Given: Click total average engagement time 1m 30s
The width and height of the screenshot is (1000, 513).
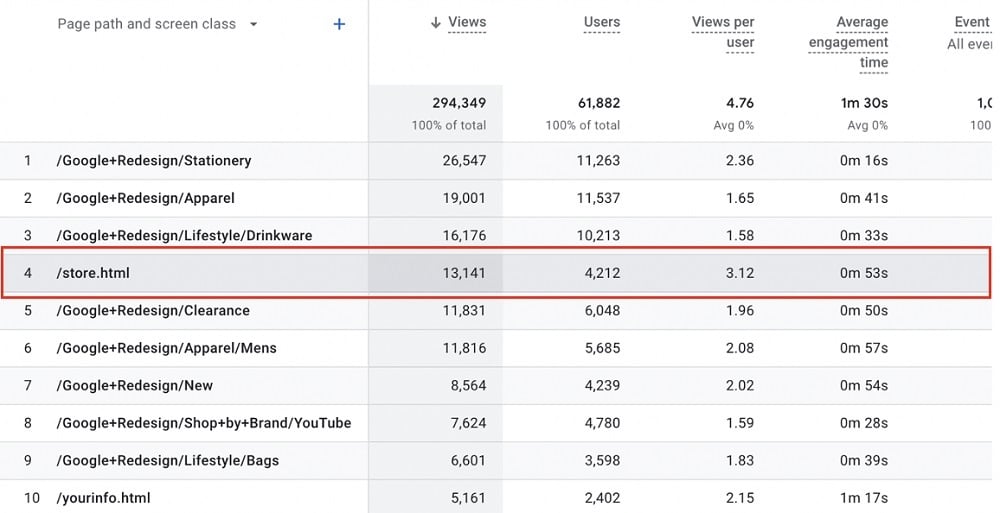Looking at the screenshot, I should coord(864,103).
